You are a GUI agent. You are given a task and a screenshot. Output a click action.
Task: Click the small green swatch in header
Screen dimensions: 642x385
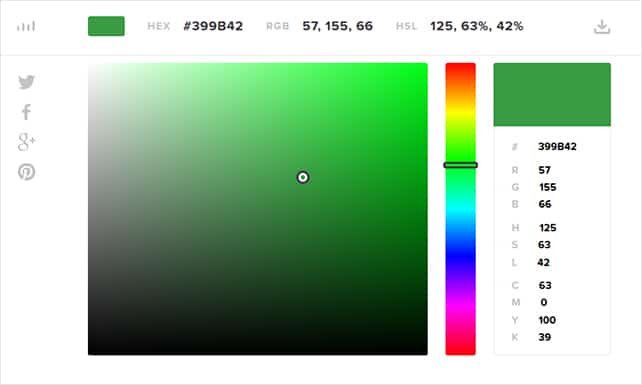(106, 26)
